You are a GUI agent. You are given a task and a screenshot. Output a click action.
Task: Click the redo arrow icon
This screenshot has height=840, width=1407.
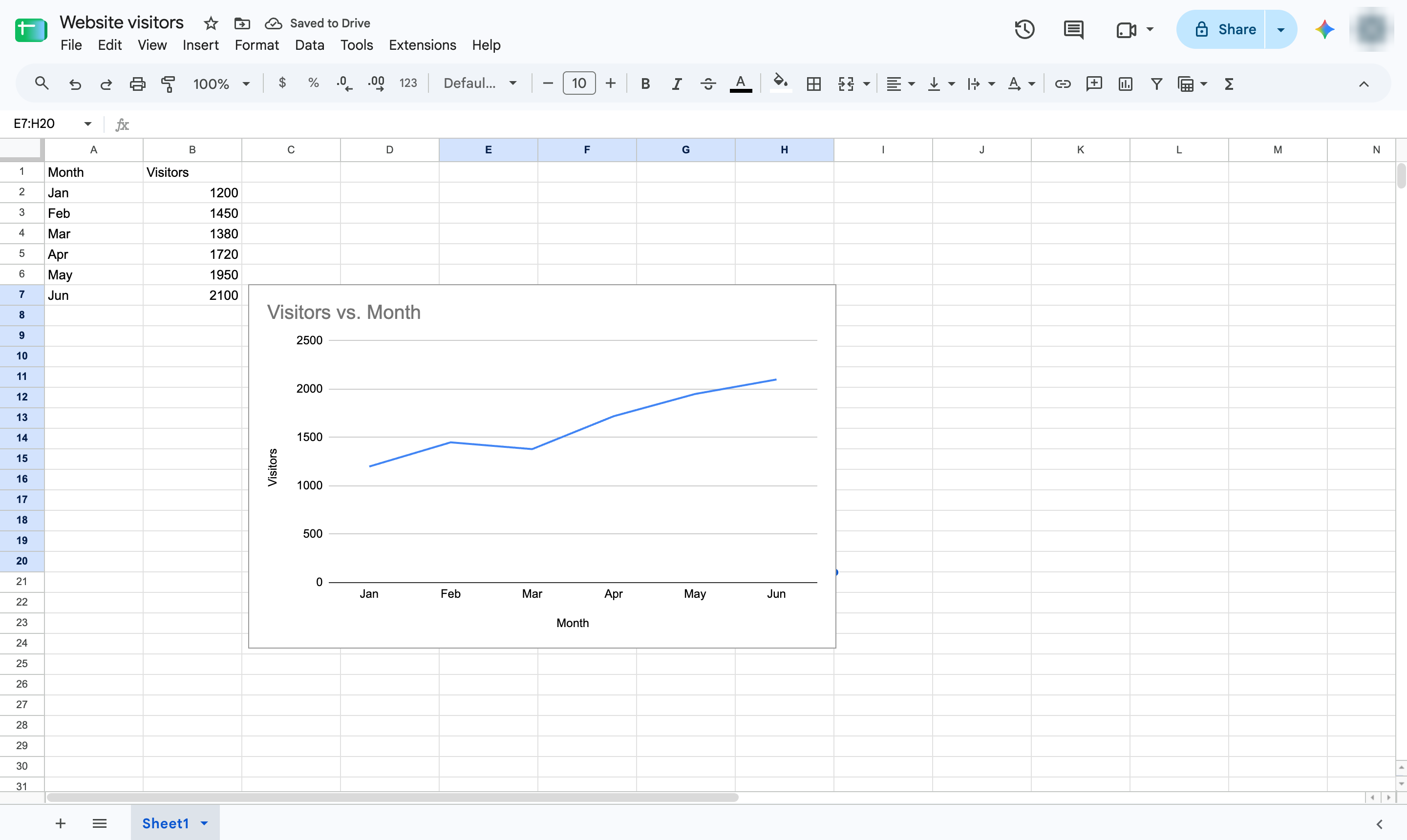[x=106, y=84]
